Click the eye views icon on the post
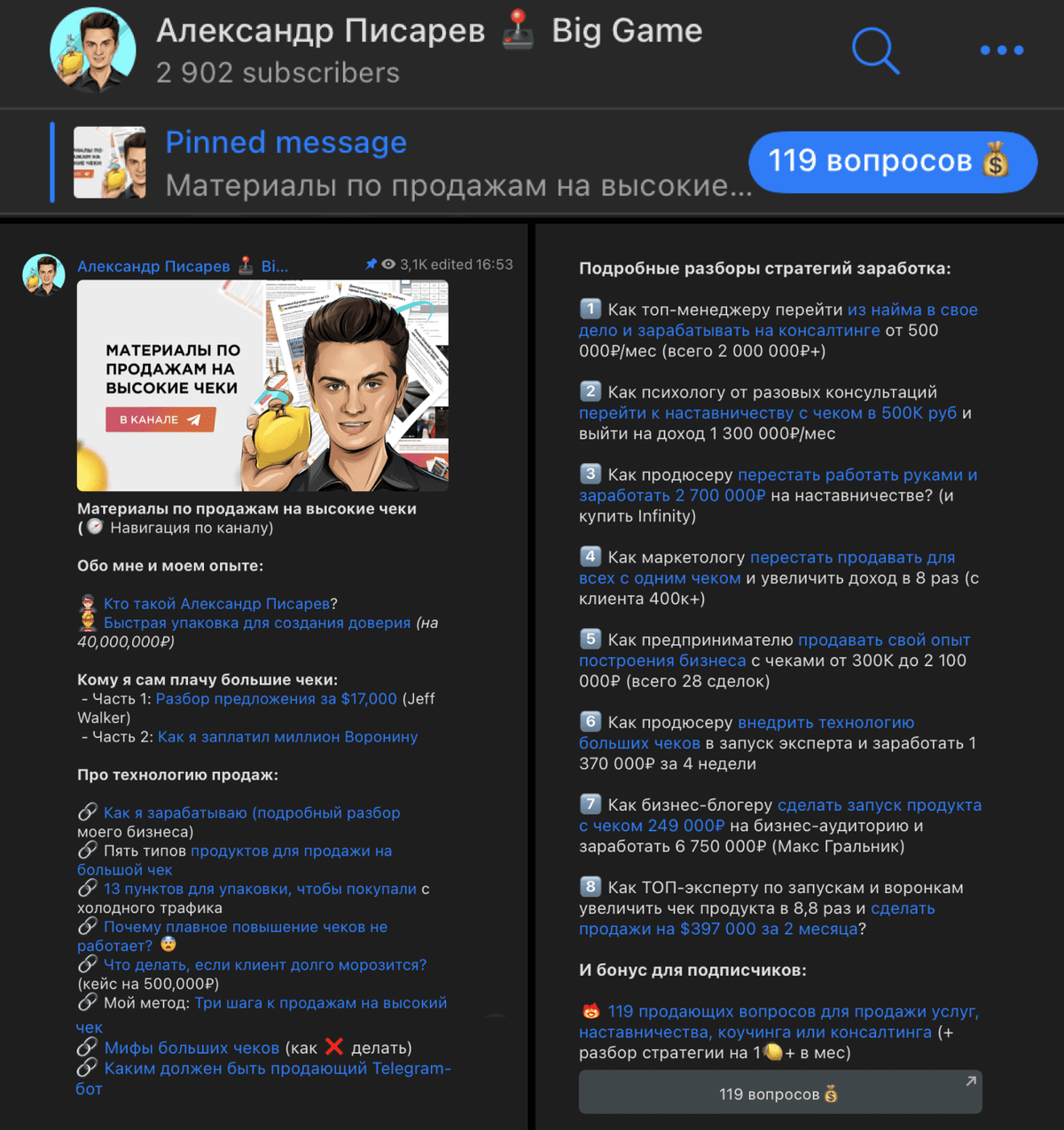 coord(388,264)
